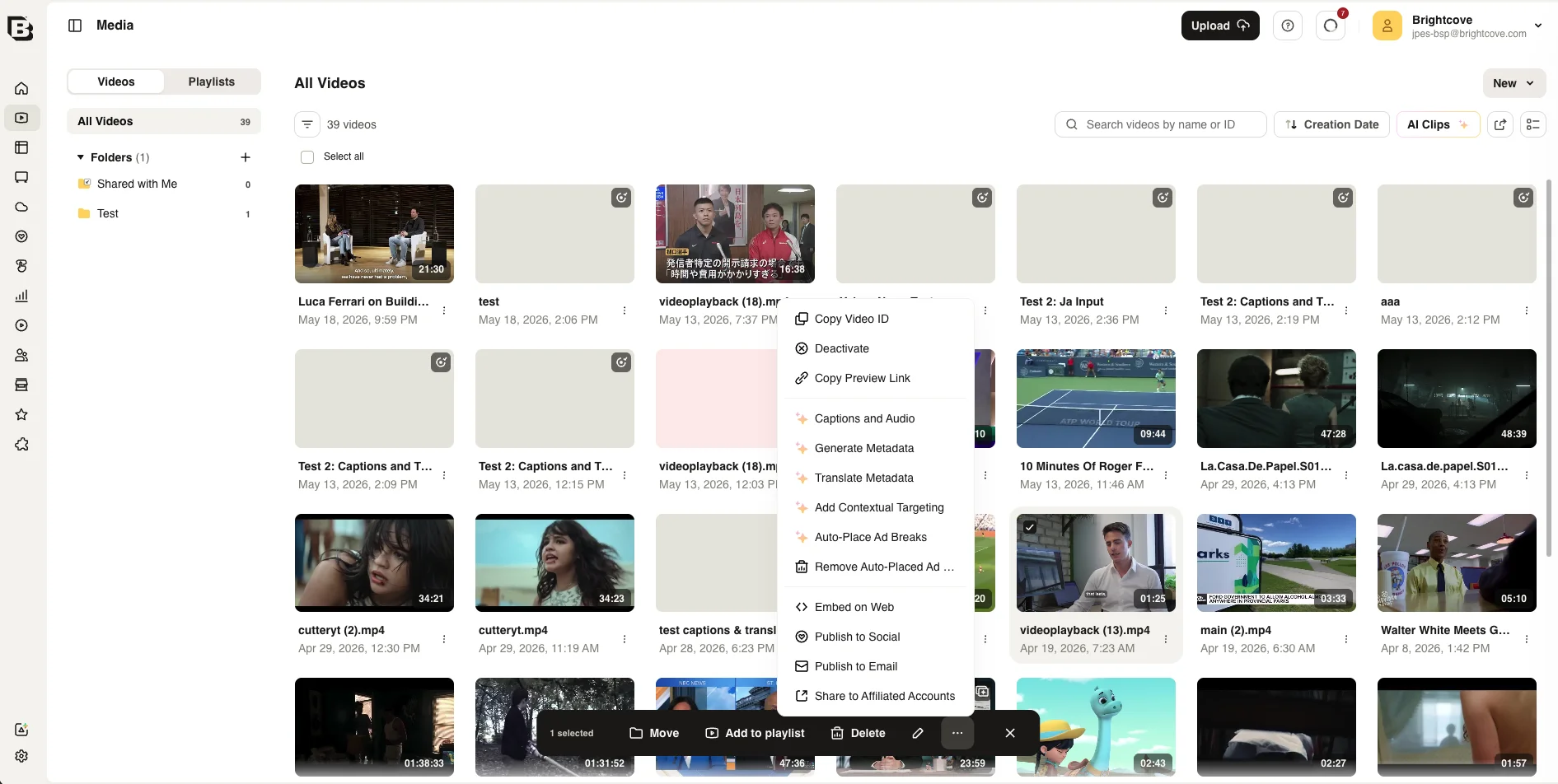The image size is (1558, 784).
Task: Open the three-dot menu for test video
Action: (x=625, y=310)
